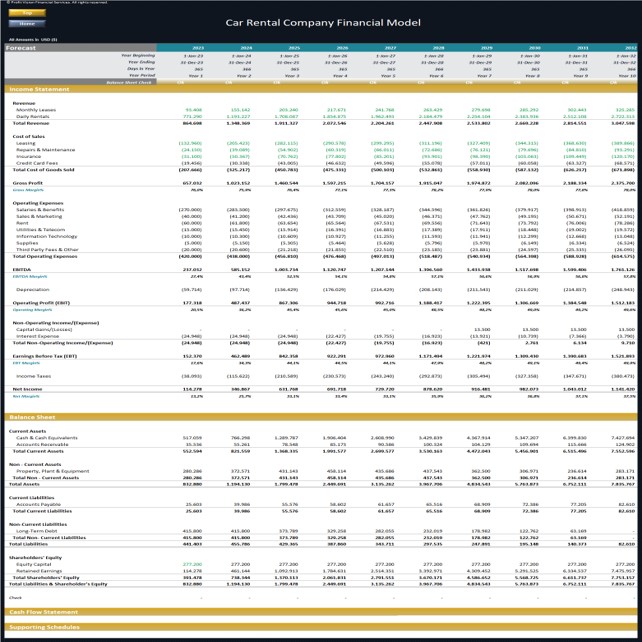This screenshot has height=642, width=642.
Task: Select the Total Revenue row label
Action: click(31, 123)
